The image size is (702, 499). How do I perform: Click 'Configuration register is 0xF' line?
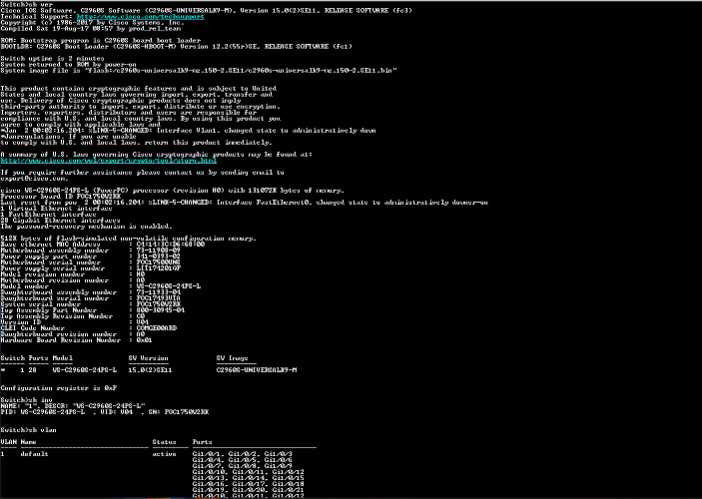click(59, 388)
